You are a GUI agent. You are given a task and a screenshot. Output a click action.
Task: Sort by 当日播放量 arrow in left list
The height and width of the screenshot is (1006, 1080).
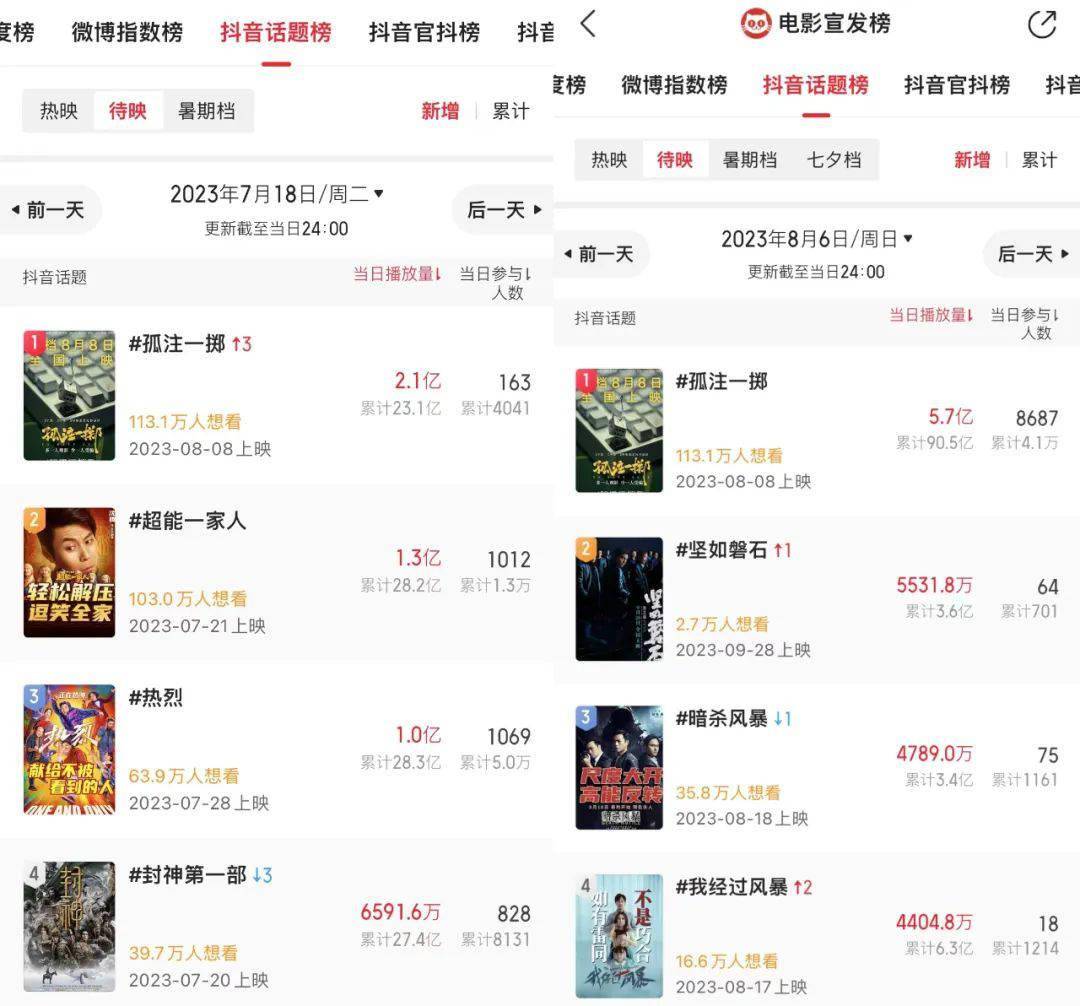[x=438, y=274]
